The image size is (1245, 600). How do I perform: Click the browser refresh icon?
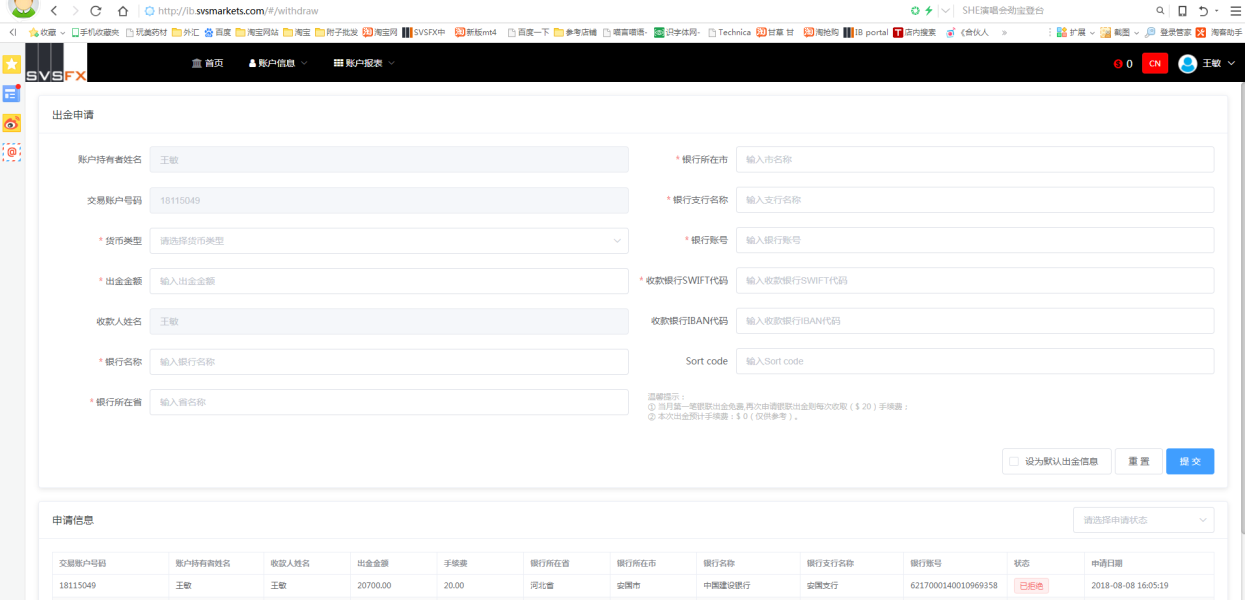pos(96,11)
